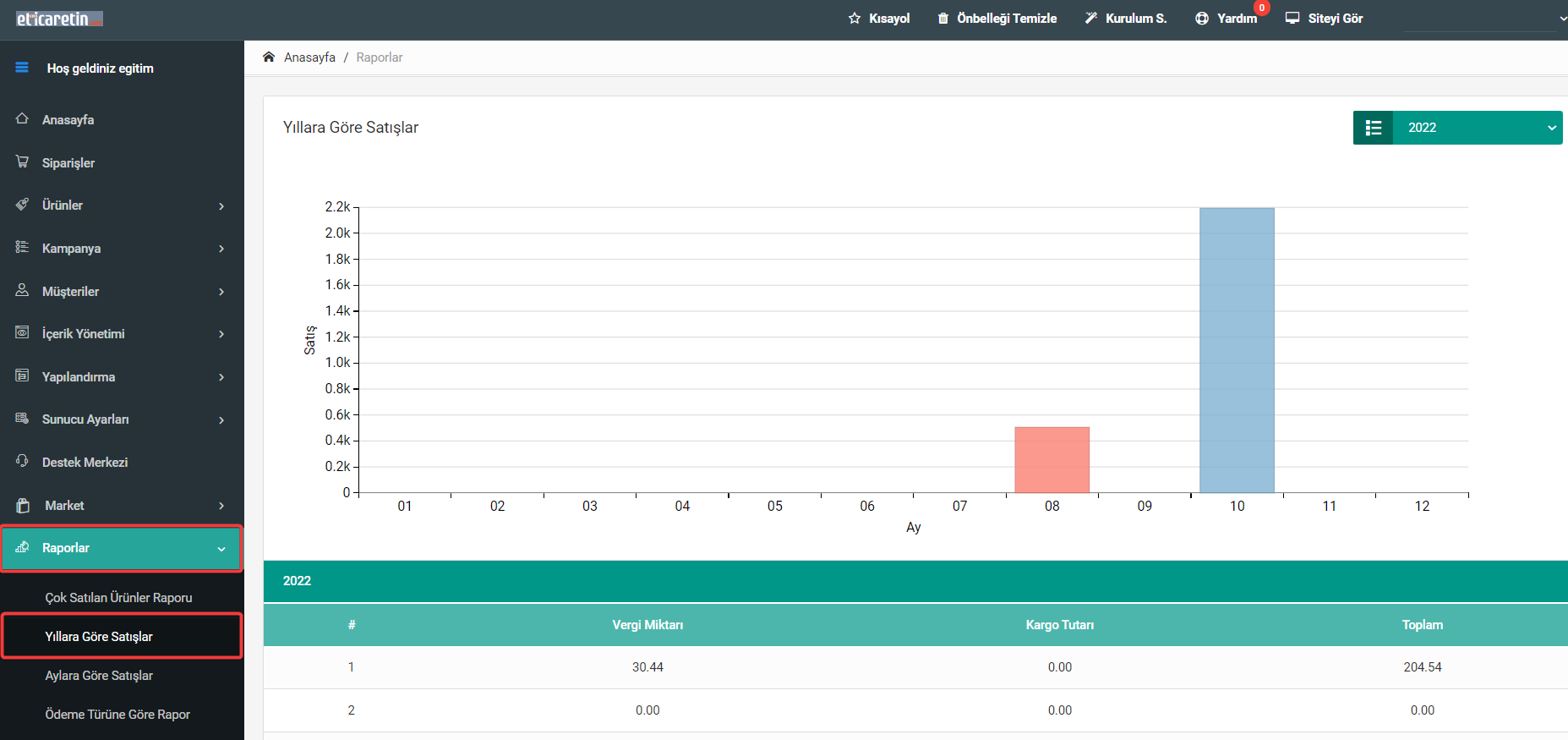
Task: Click the red bar for month 08
Action: [1052, 460]
